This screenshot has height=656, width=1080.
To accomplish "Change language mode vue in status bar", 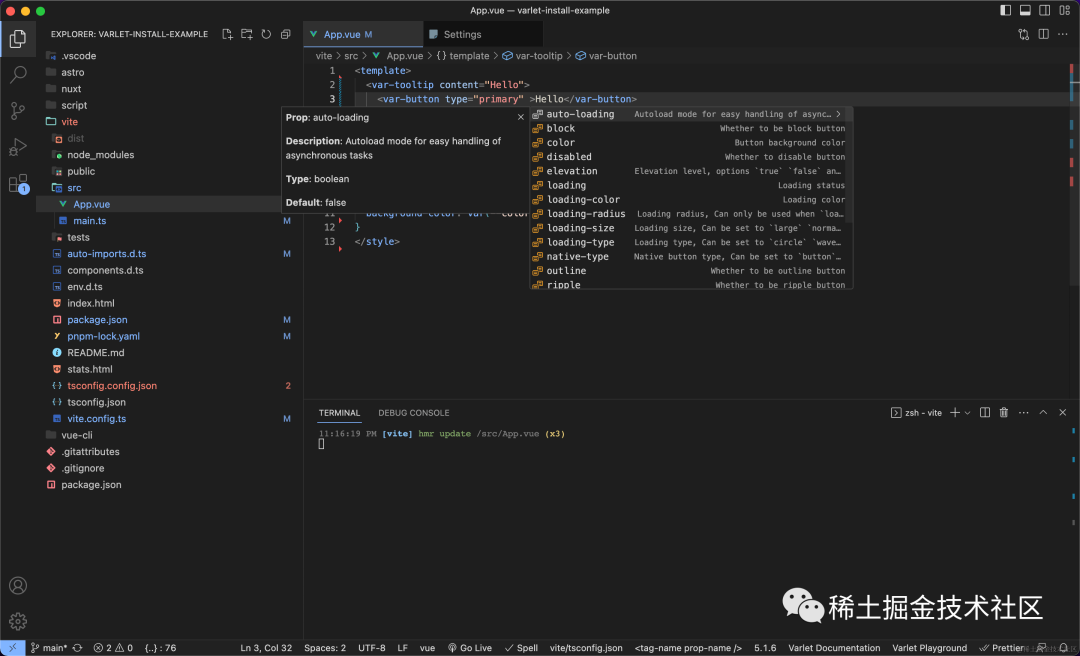I will coord(427,648).
